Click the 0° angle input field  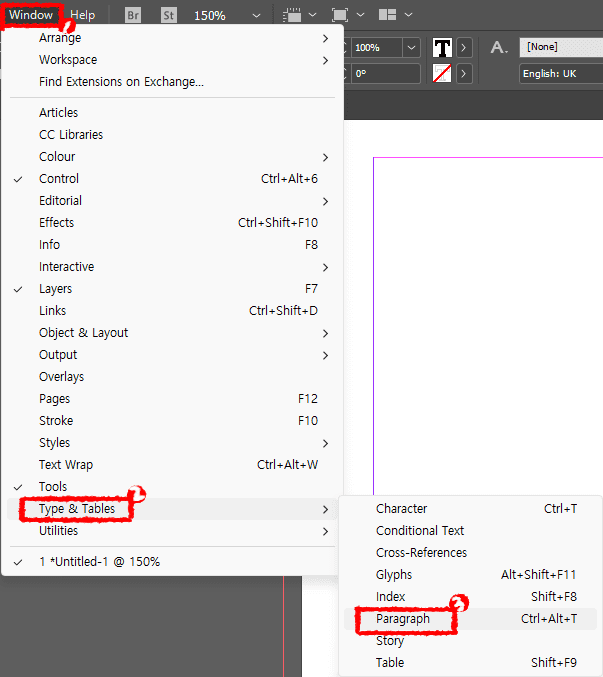385,74
